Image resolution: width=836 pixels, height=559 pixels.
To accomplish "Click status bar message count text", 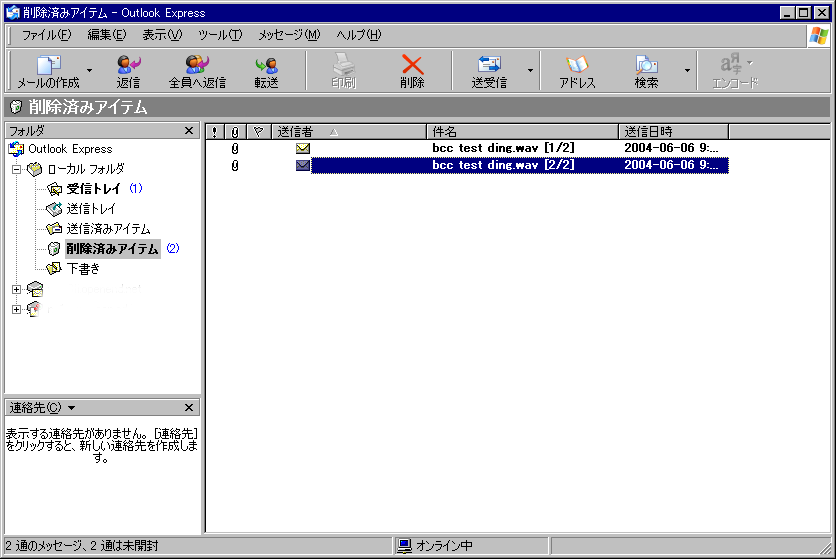I will (82, 546).
